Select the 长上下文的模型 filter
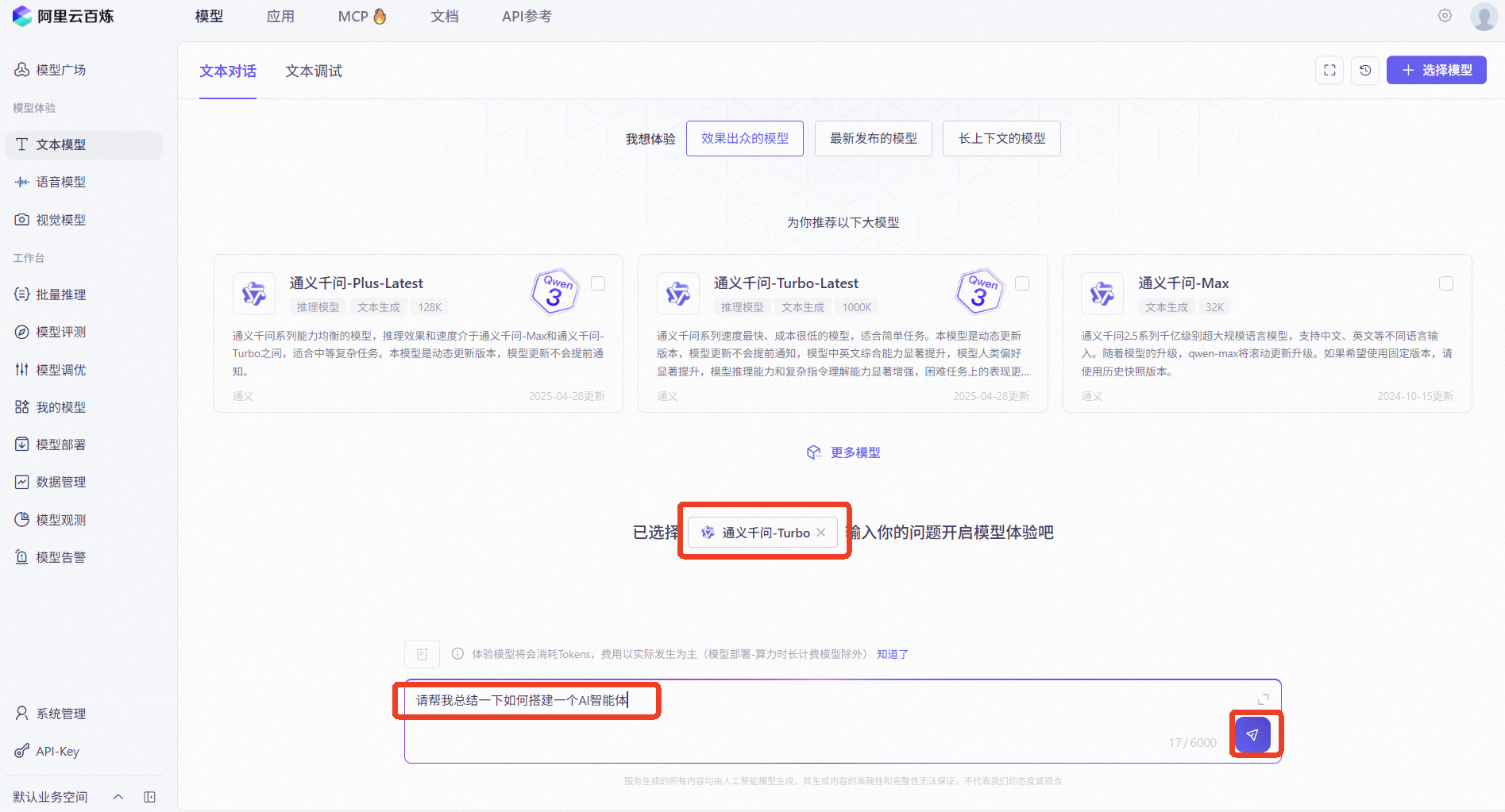Image resolution: width=1505 pixels, height=812 pixels. (x=1001, y=138)
